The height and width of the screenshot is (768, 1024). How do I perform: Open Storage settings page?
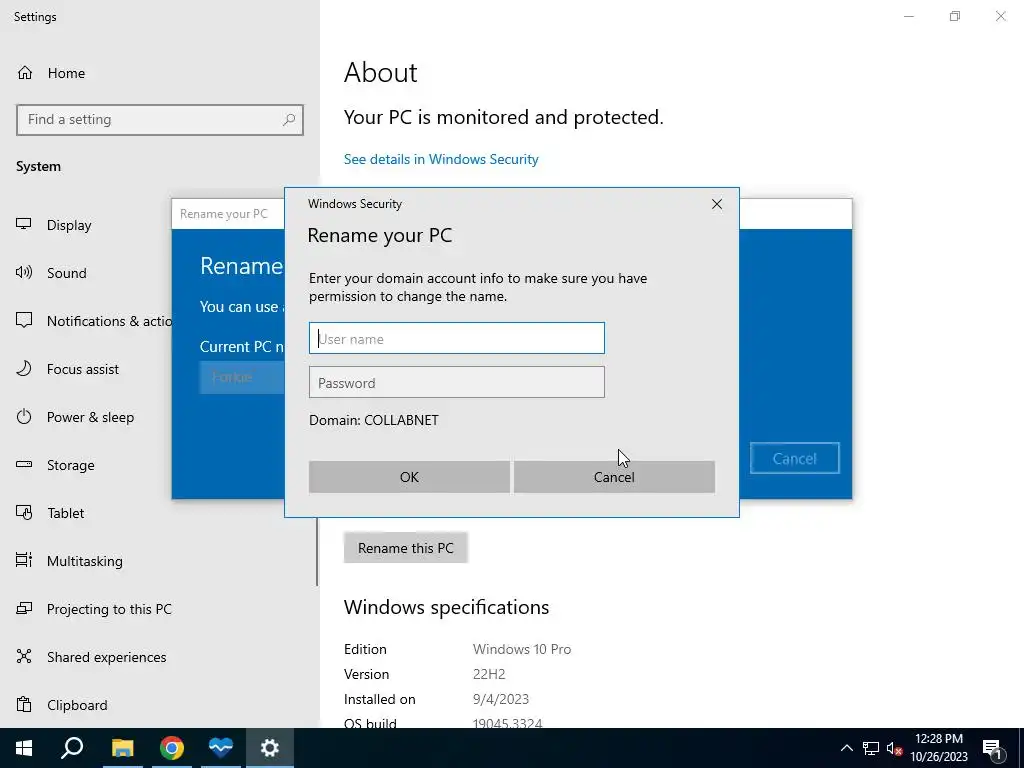tap(71, 466)
